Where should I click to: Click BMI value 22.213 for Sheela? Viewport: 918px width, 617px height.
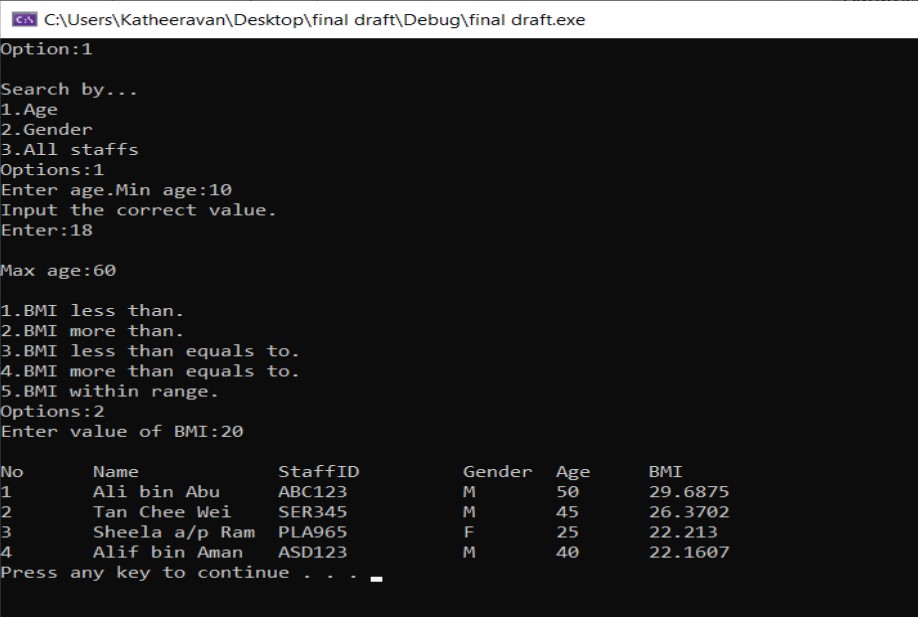point(682,532)
